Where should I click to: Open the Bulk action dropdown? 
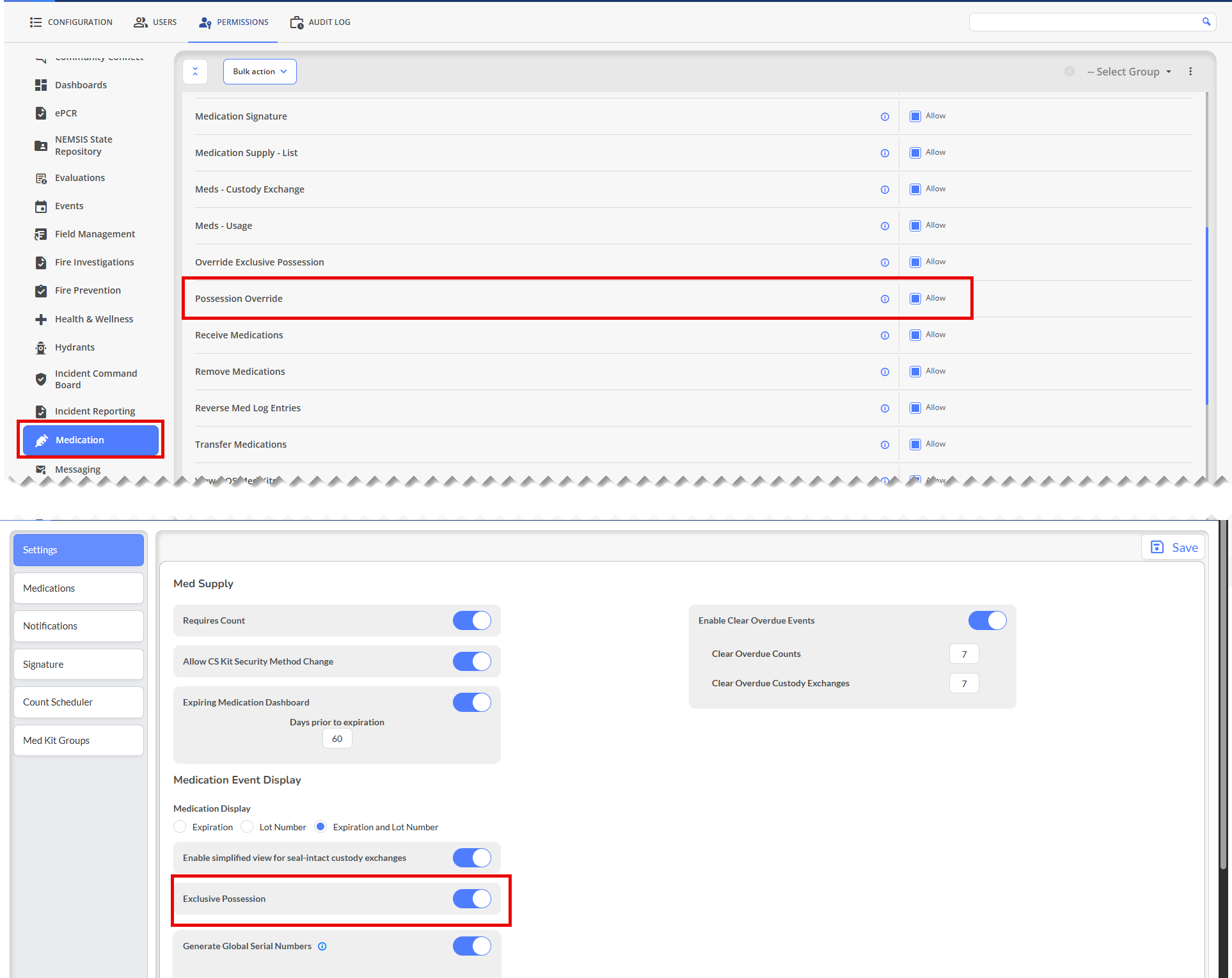260,72
